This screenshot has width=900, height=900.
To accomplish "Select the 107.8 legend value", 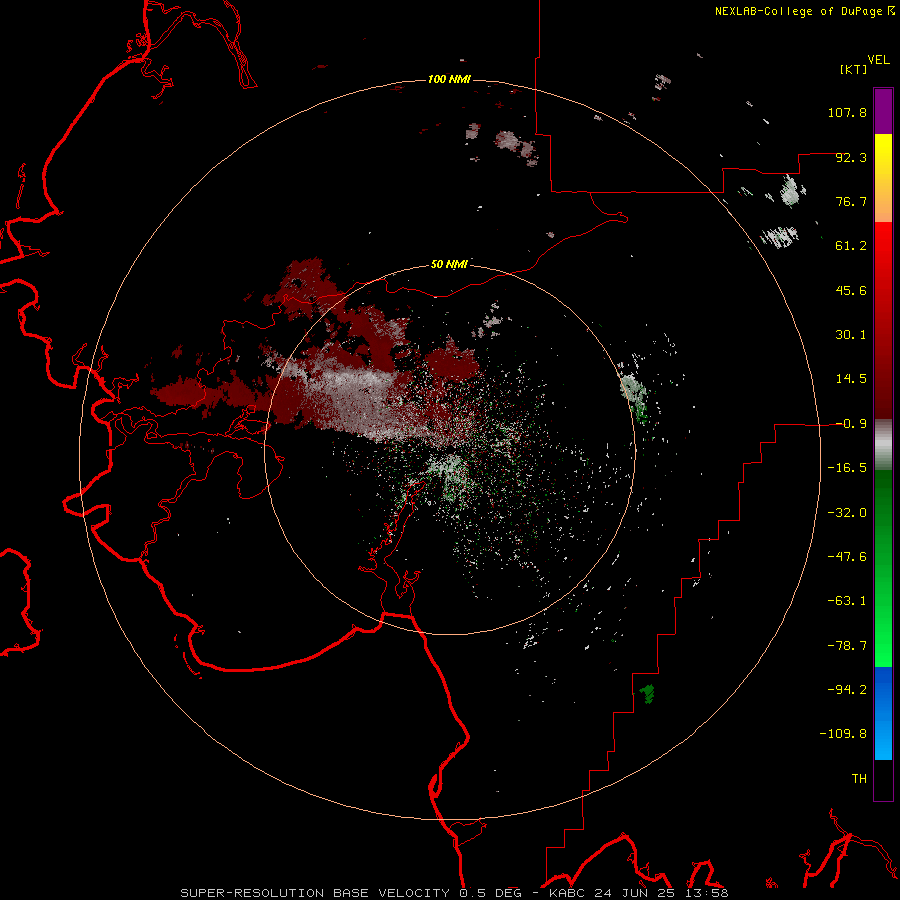I will pos(847,112).
